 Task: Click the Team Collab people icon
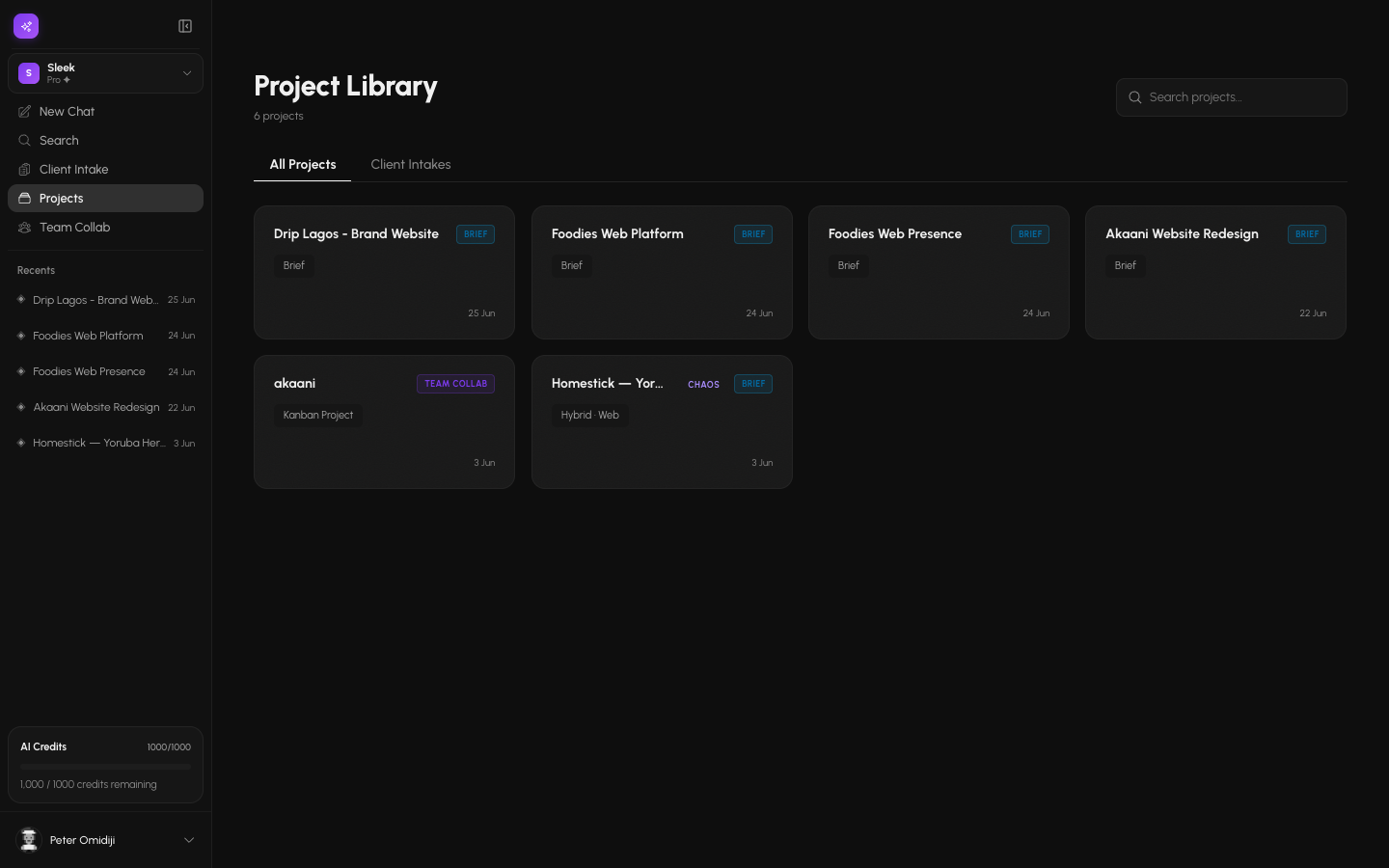[x=25, y=228]
